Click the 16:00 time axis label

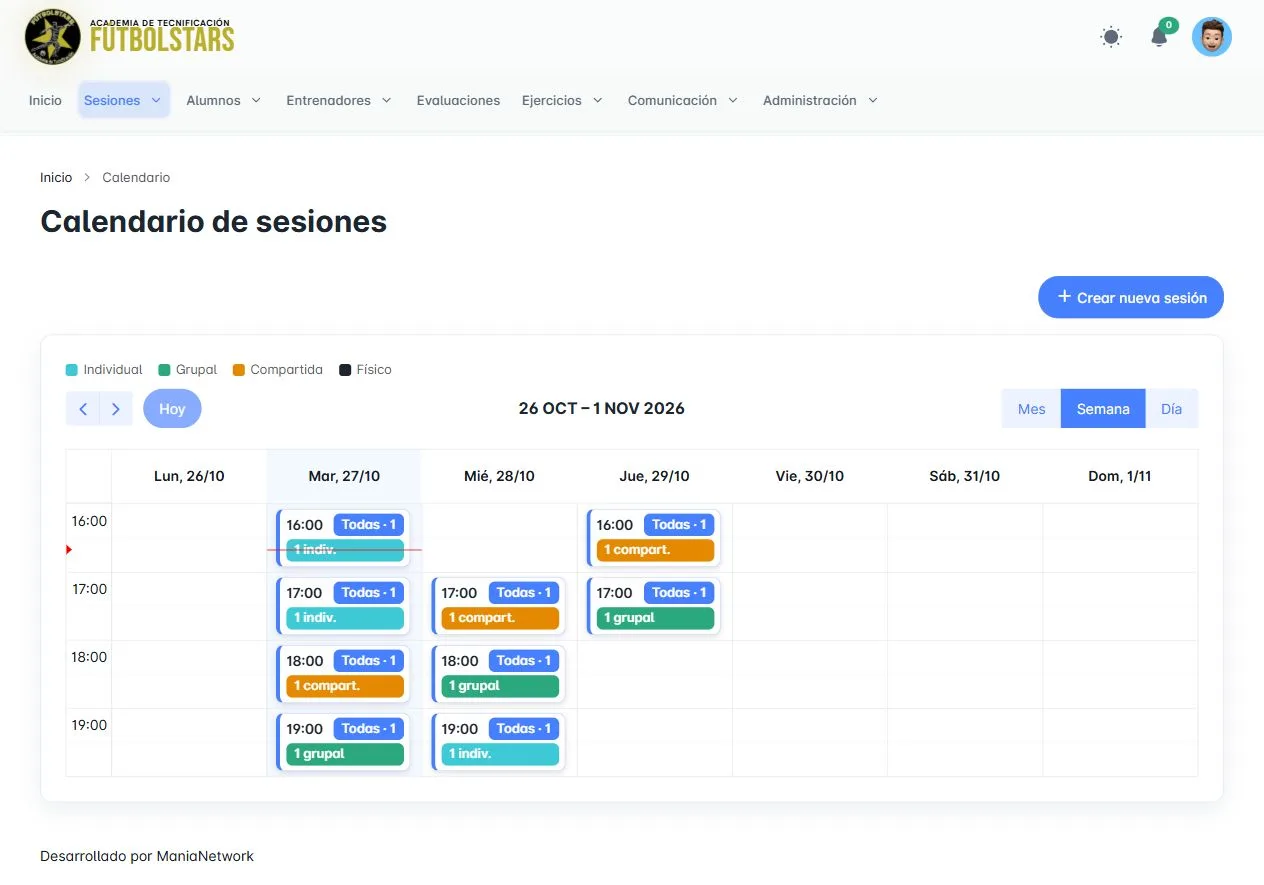click(89, 521)
